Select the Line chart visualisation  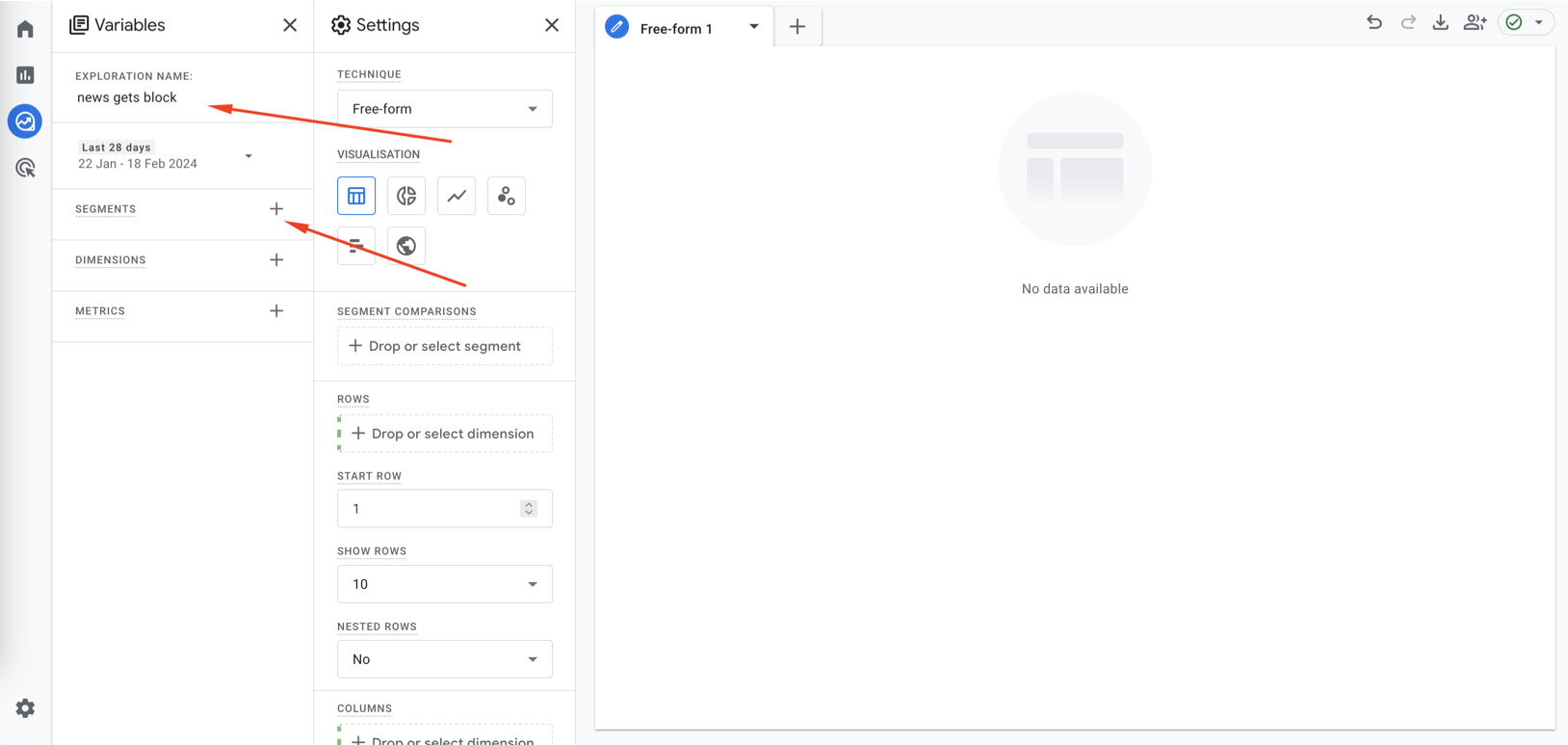click(x=457, y=196)
